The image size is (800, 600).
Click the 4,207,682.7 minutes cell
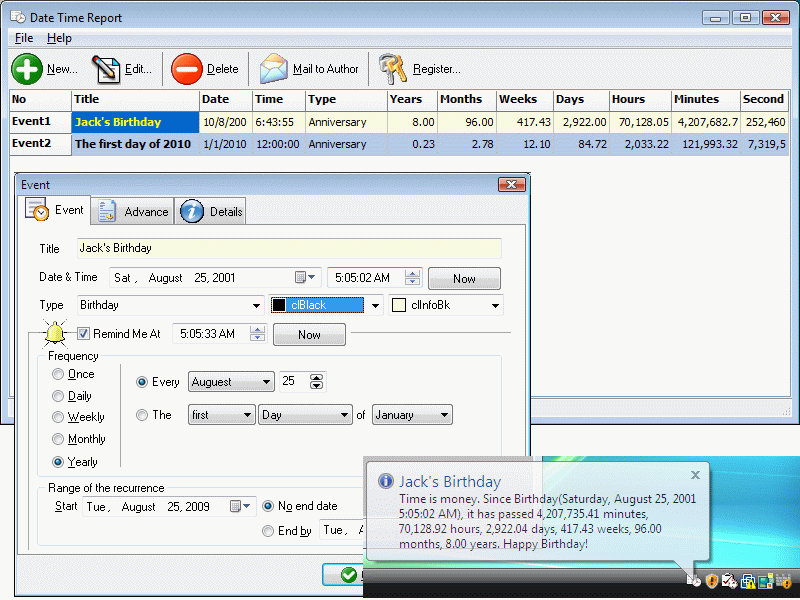[x=706, y=122]
